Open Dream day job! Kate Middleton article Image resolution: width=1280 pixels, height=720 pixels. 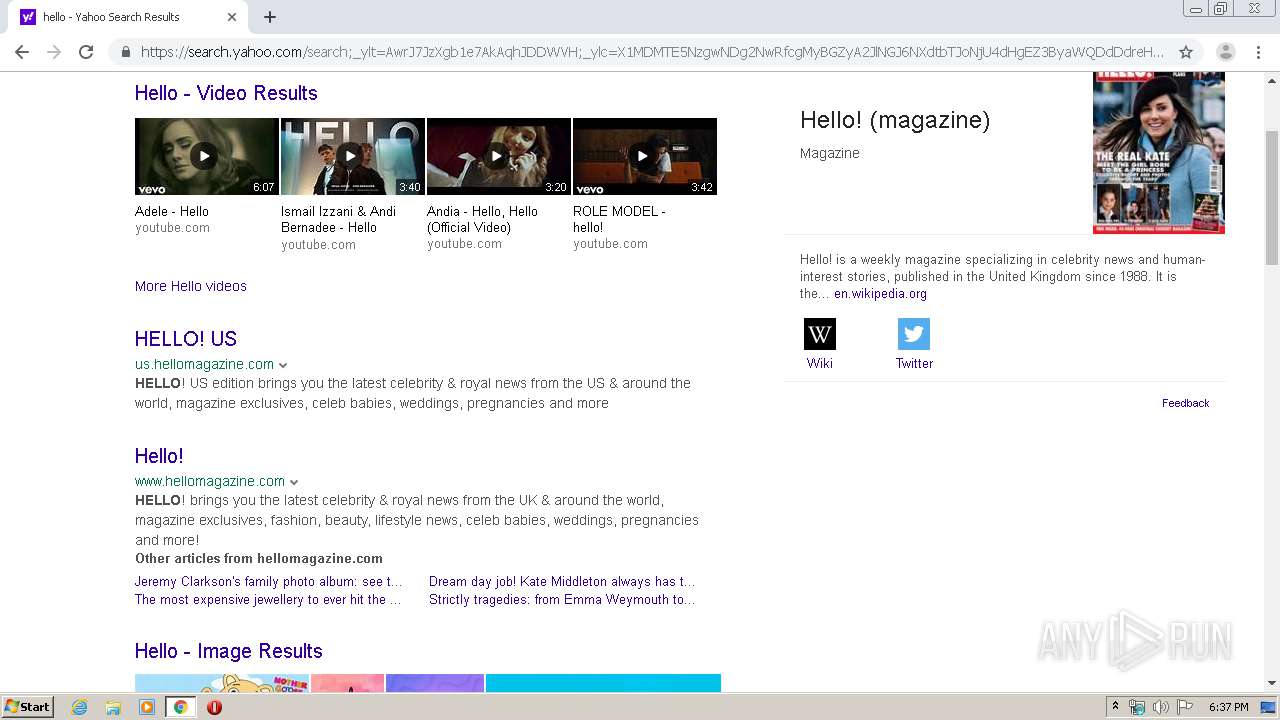click(562, 581)
